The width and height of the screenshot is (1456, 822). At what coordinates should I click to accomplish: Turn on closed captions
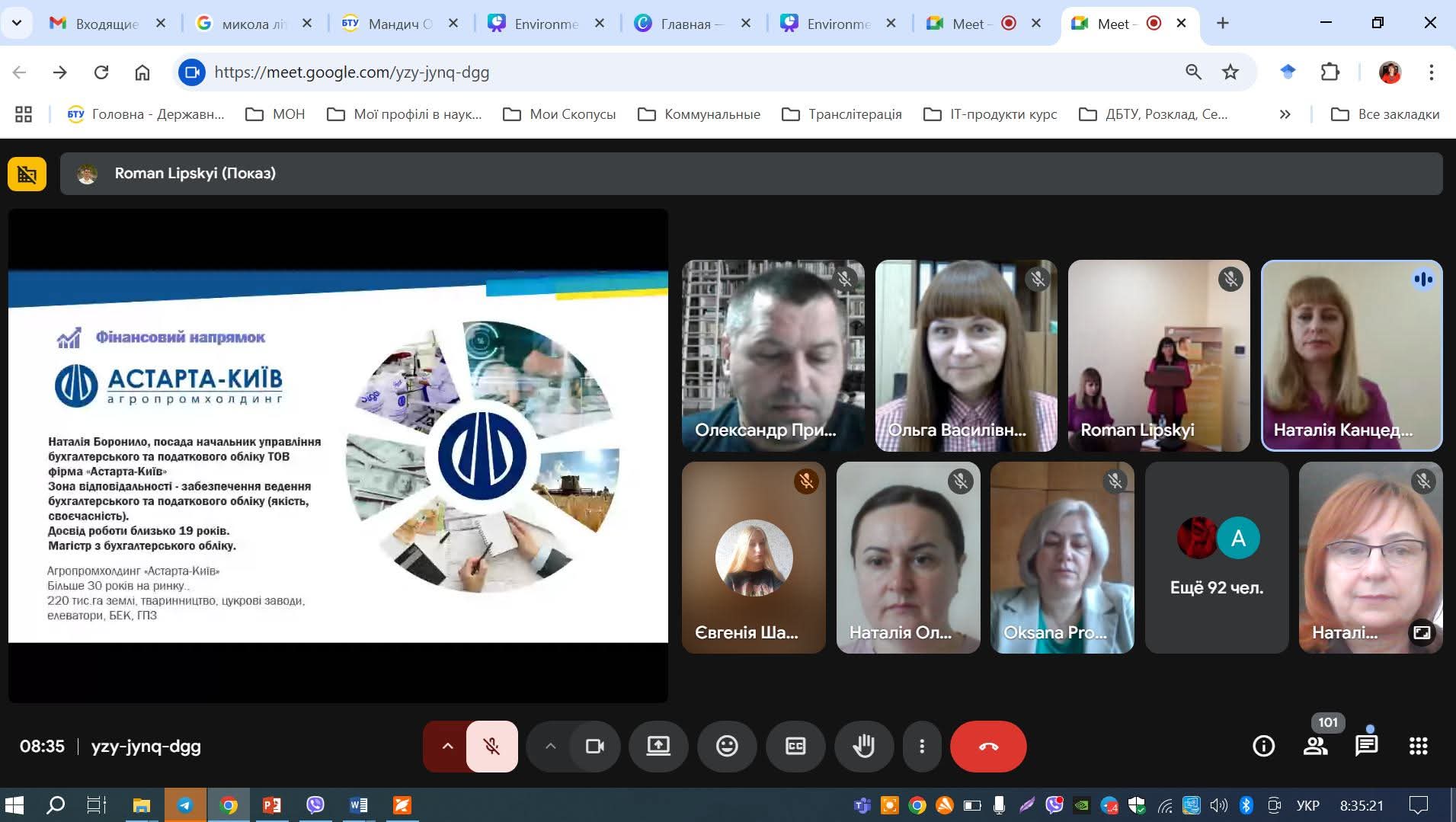click(795, 747)
